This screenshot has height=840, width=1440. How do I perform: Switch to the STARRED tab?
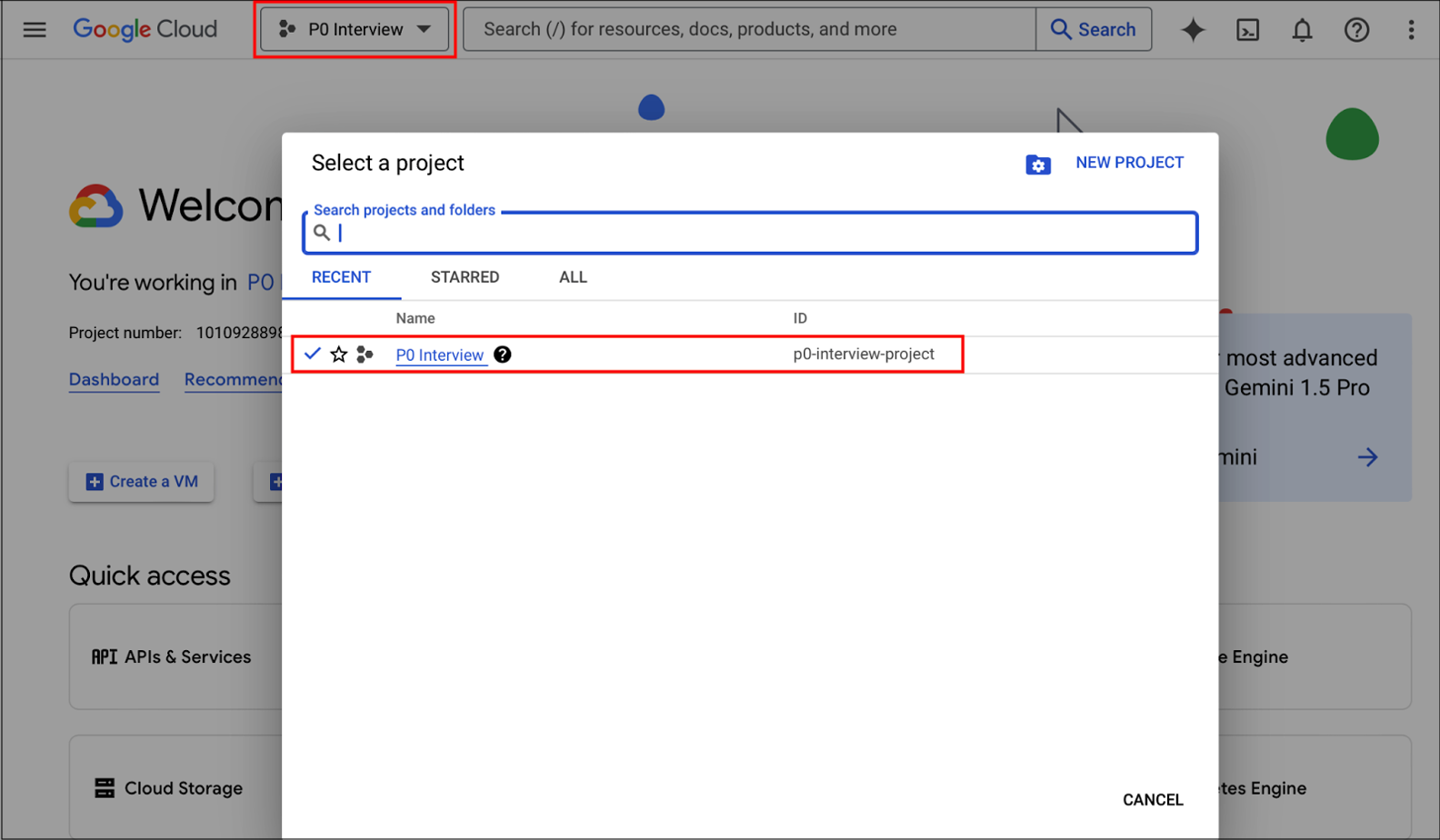point(465,277)
